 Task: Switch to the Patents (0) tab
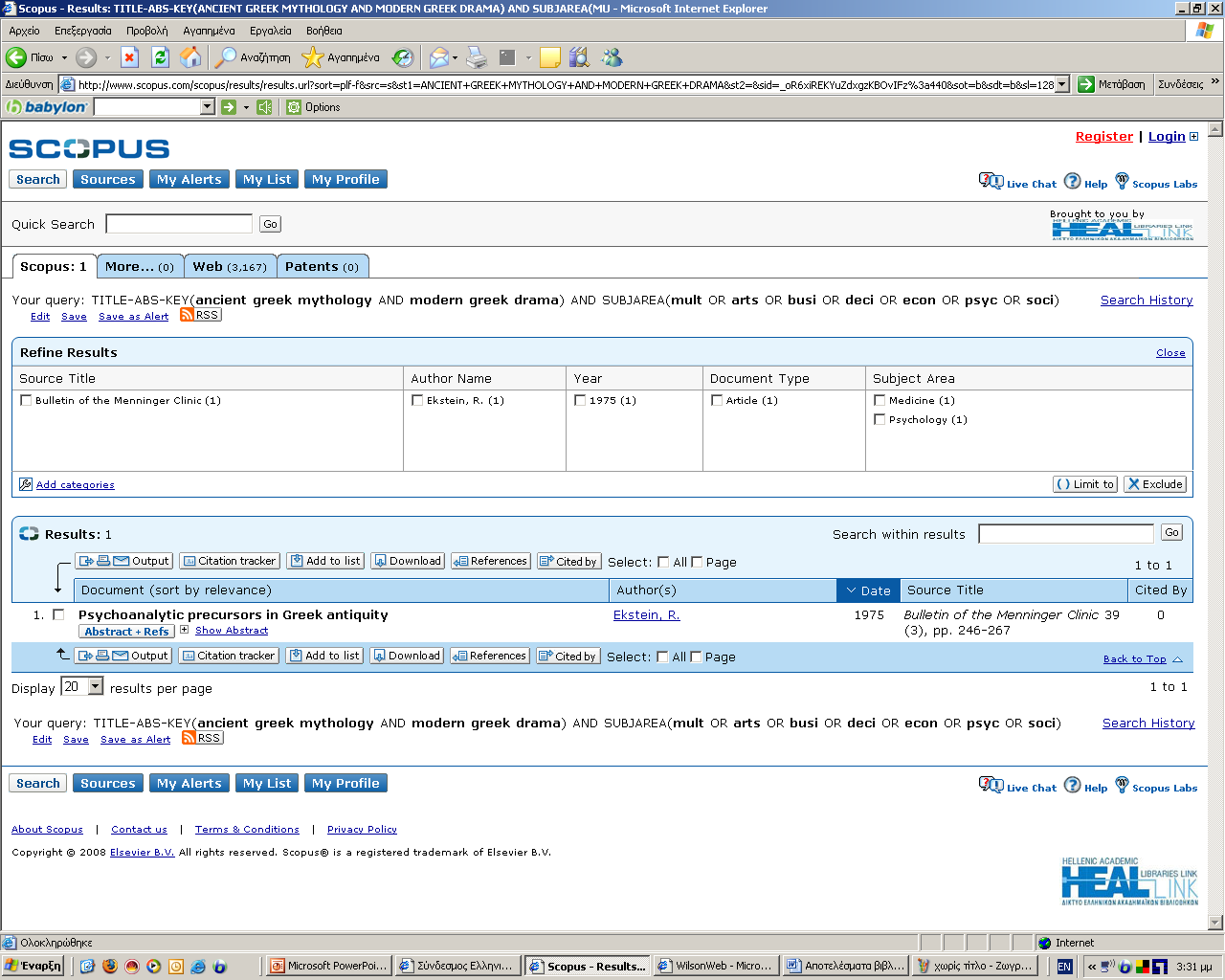coord(323,267)
